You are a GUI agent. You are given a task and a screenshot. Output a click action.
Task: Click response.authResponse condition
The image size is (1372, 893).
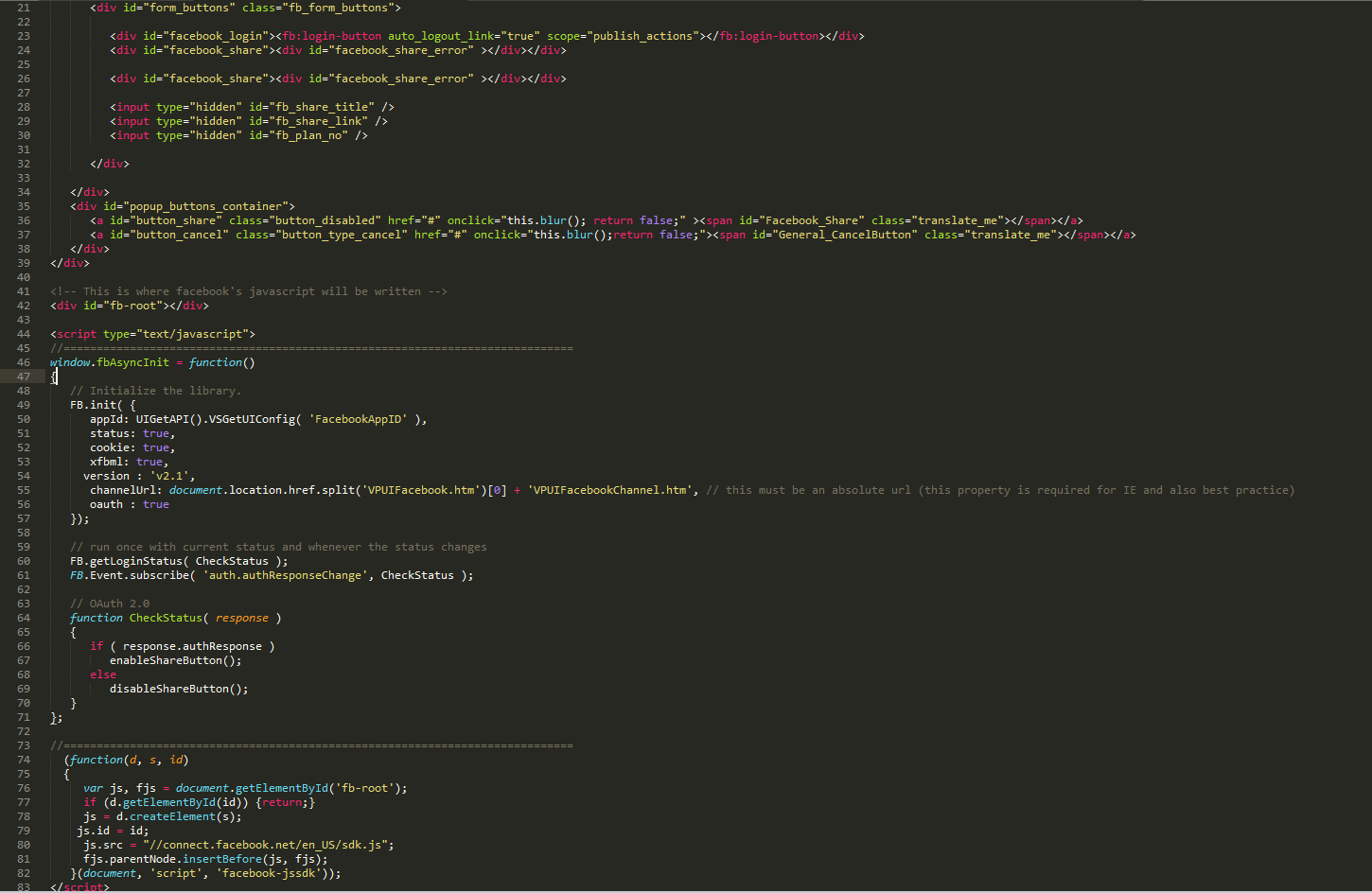click(x=192, y=646)
